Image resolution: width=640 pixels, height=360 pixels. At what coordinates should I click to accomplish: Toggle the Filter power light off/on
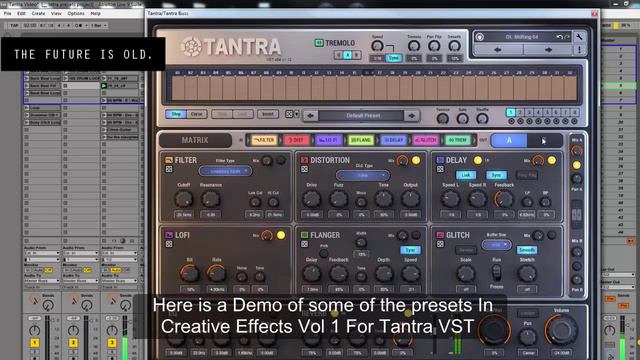(281, 160)
